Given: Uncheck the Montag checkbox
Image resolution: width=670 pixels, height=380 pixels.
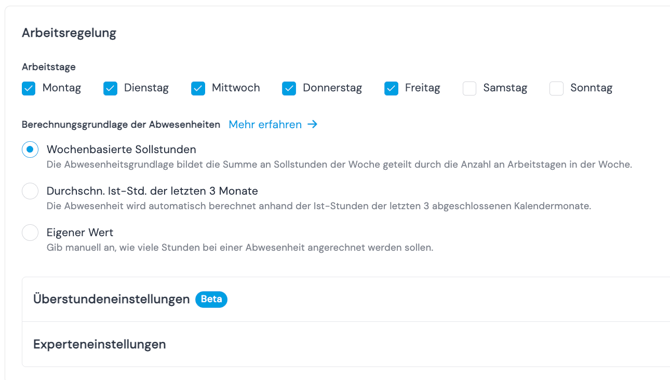Looking at the screenshot, I should click(x=29, y=88).
